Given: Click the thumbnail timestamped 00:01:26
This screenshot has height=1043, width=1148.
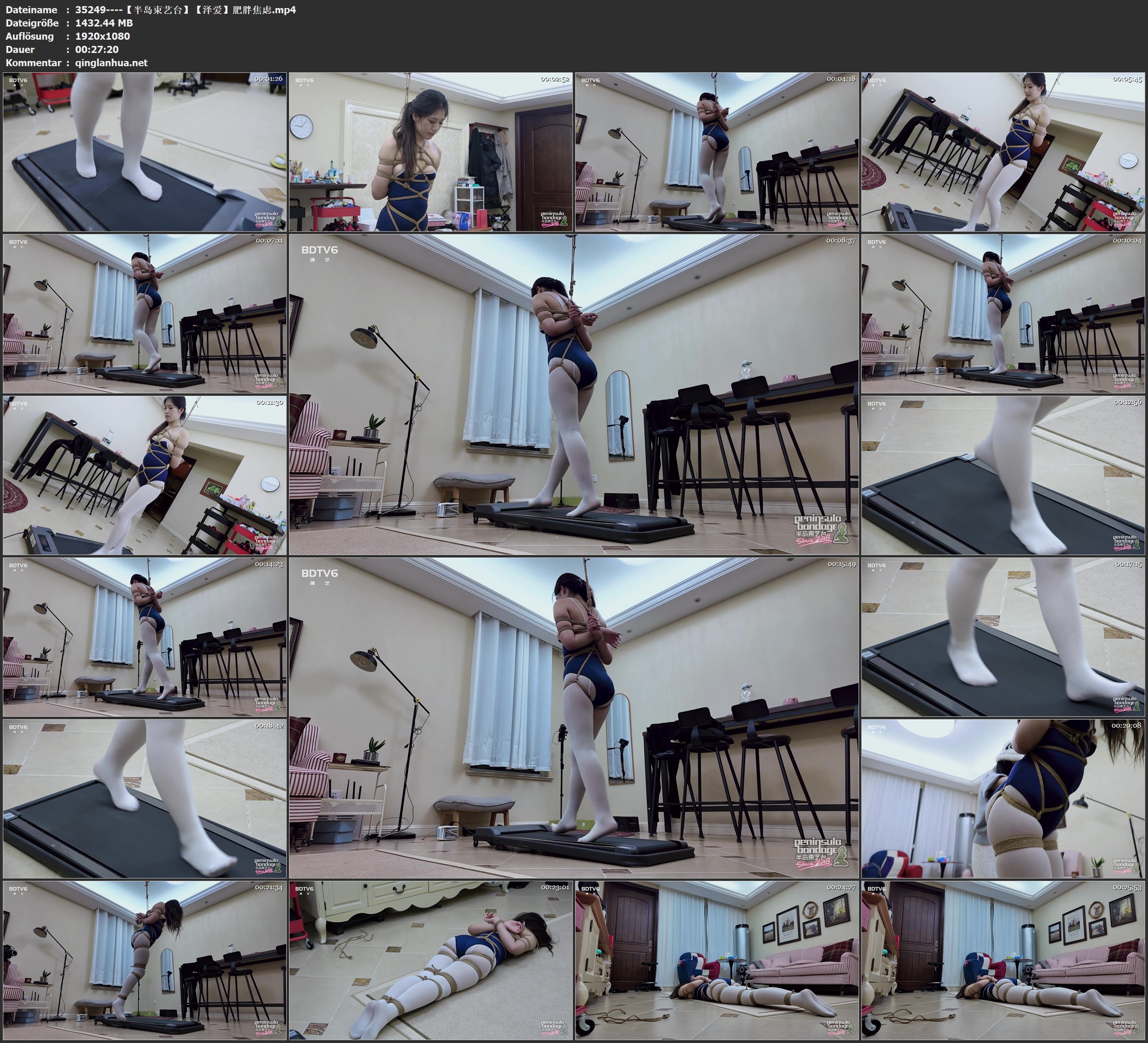Looking at the screenshot, I should tap(145, 152).
